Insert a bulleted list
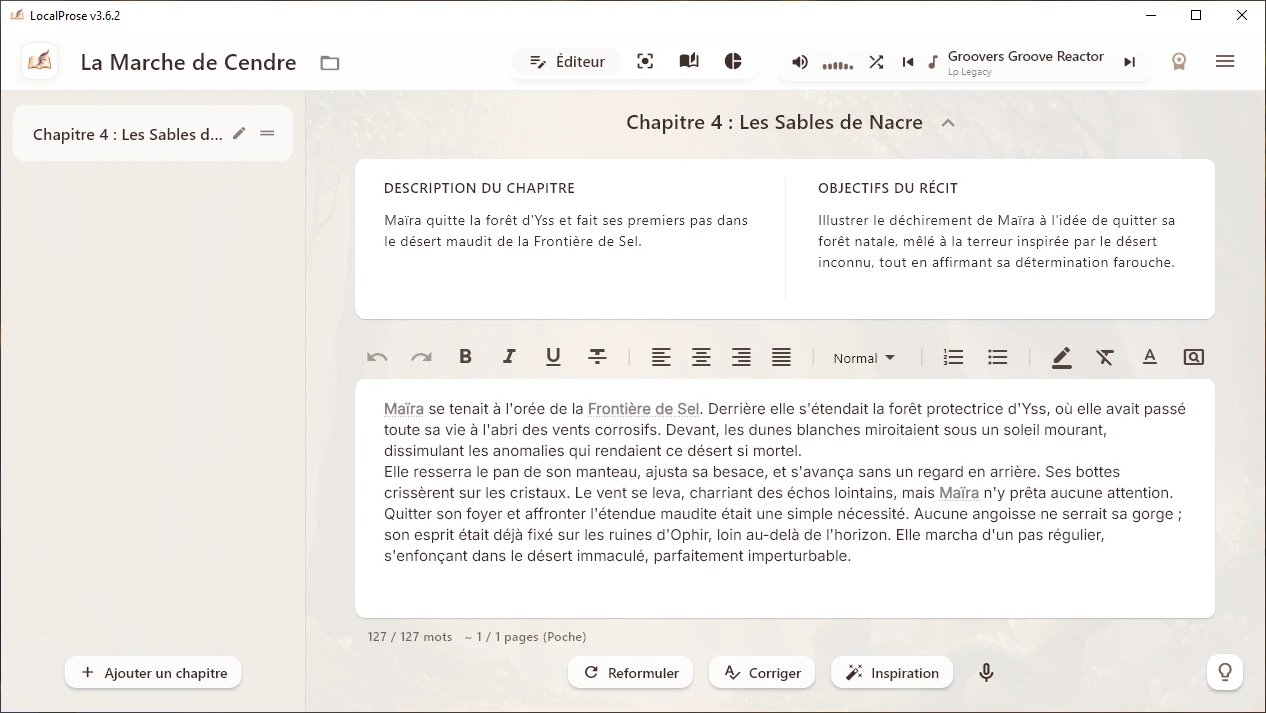Viewport: 1266px width, 713px height. (x=997, y=357)
